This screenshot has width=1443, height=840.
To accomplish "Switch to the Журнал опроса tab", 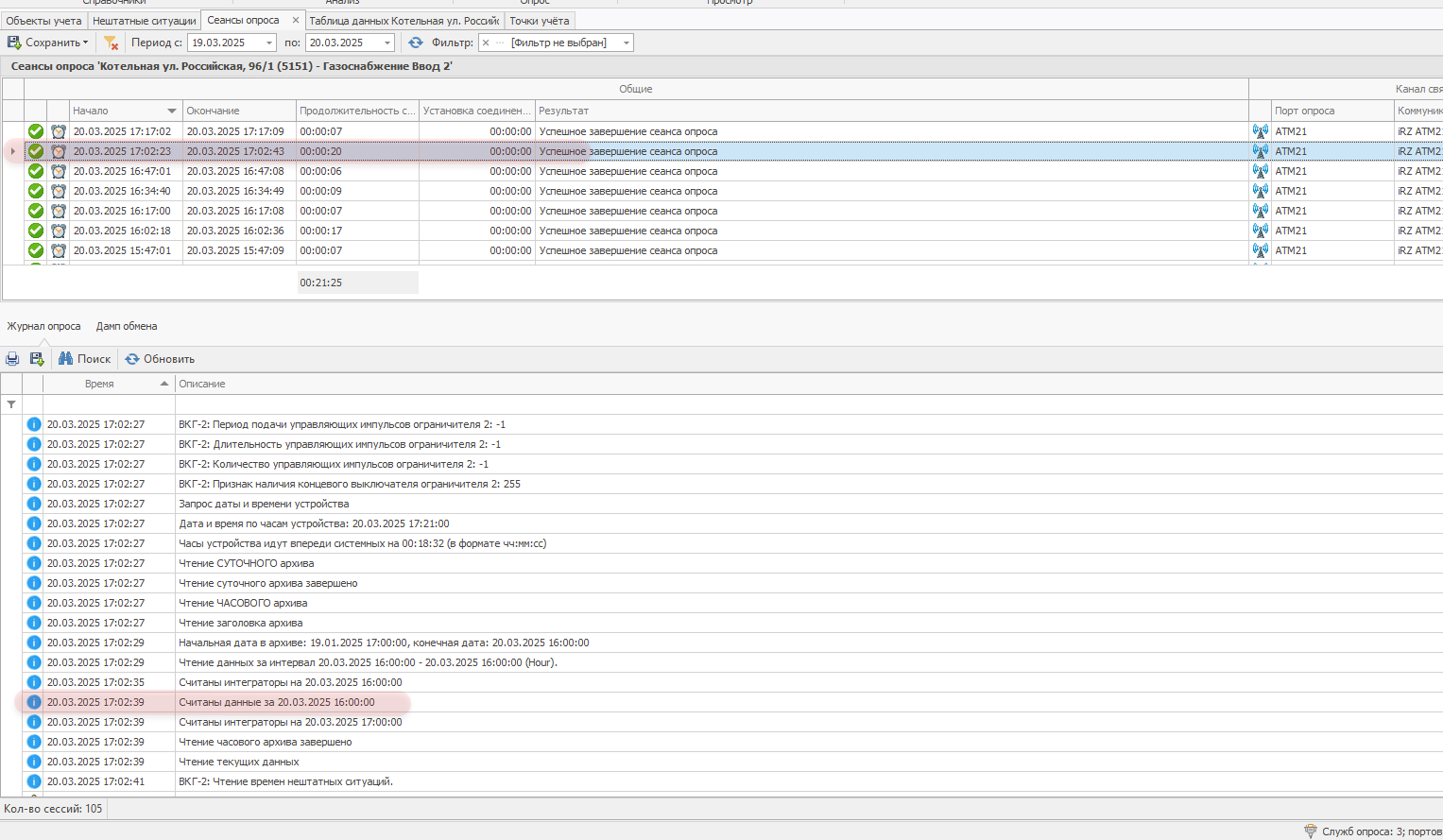I will tap(44, 326).
